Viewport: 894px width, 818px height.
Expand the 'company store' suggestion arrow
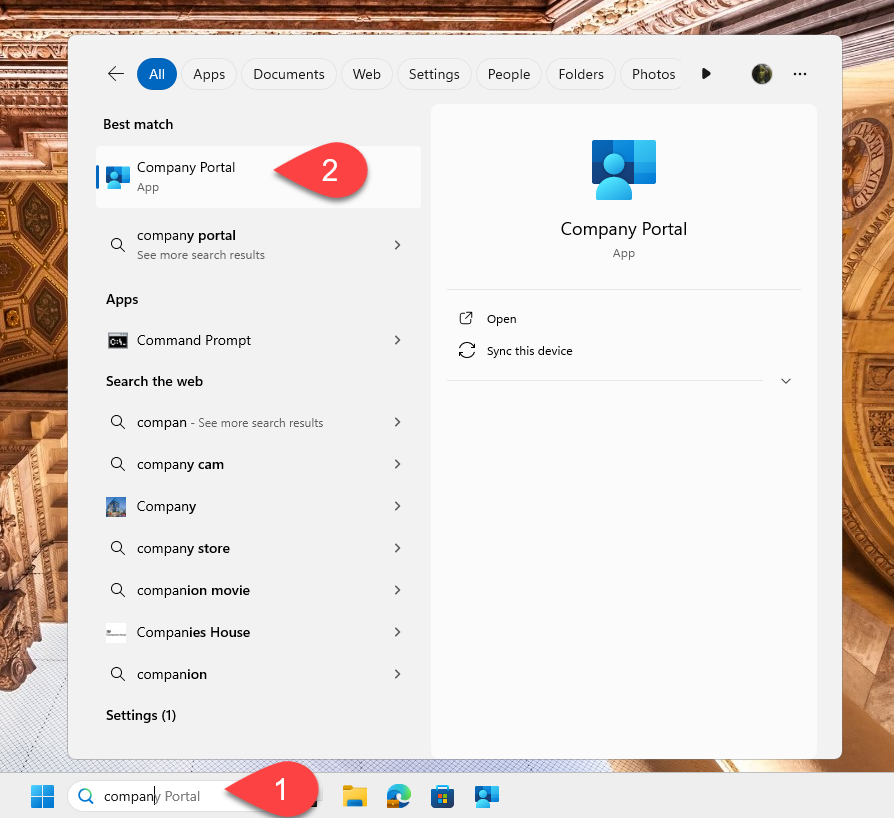click(x=397, y=548)
